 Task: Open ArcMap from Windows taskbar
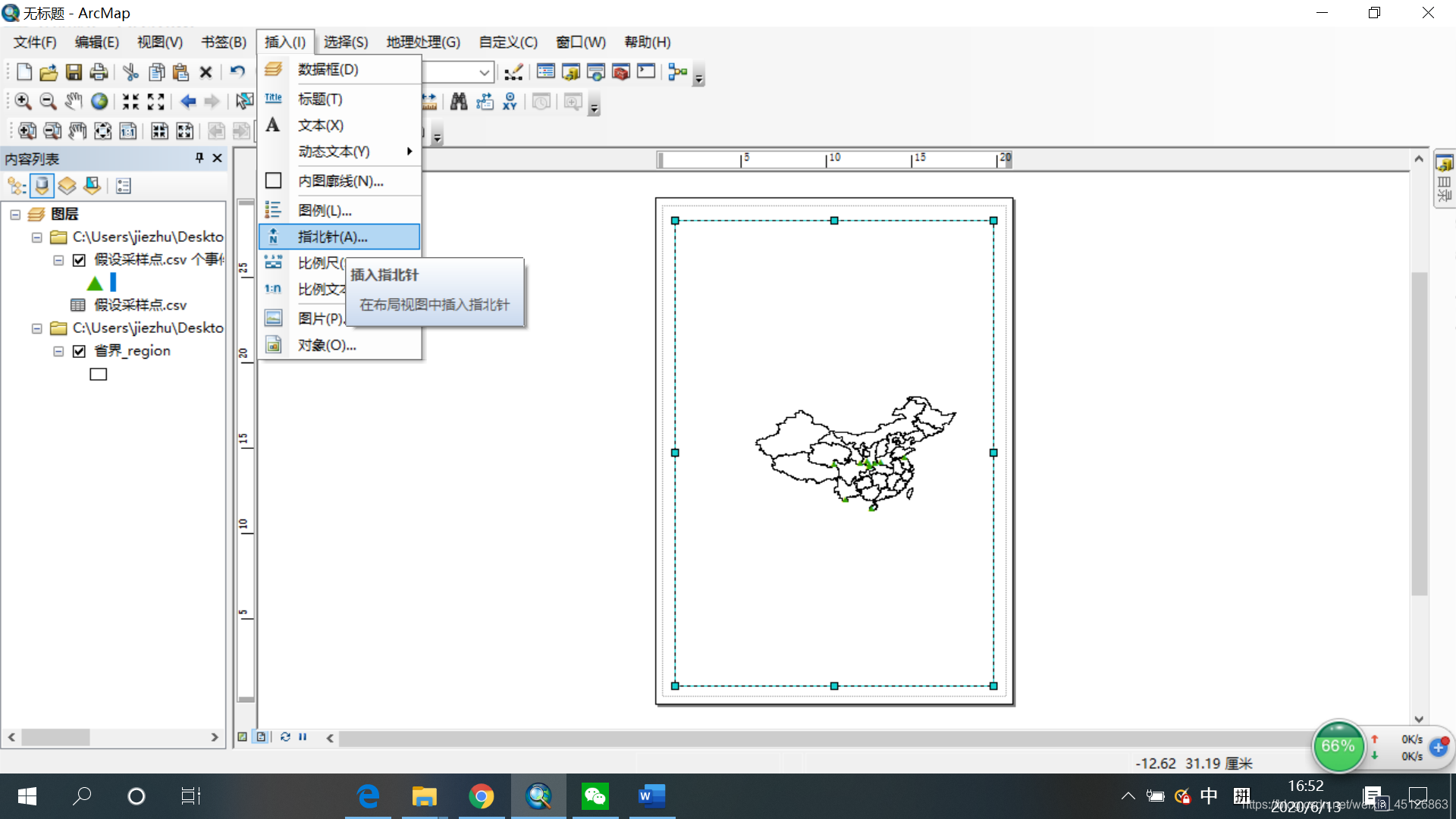pyautogui.click(x=538, y=796)
